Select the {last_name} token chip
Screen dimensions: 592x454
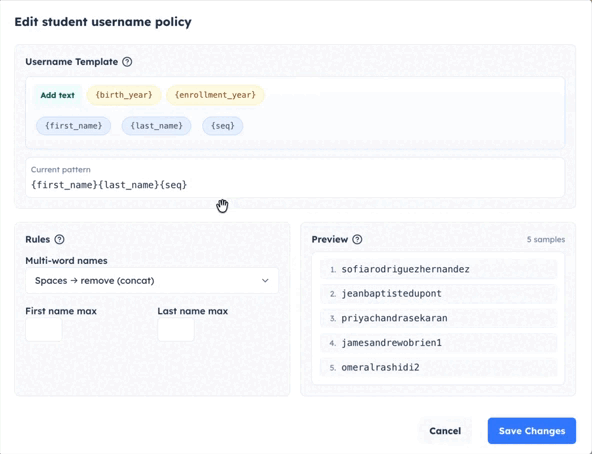(156, 126)
